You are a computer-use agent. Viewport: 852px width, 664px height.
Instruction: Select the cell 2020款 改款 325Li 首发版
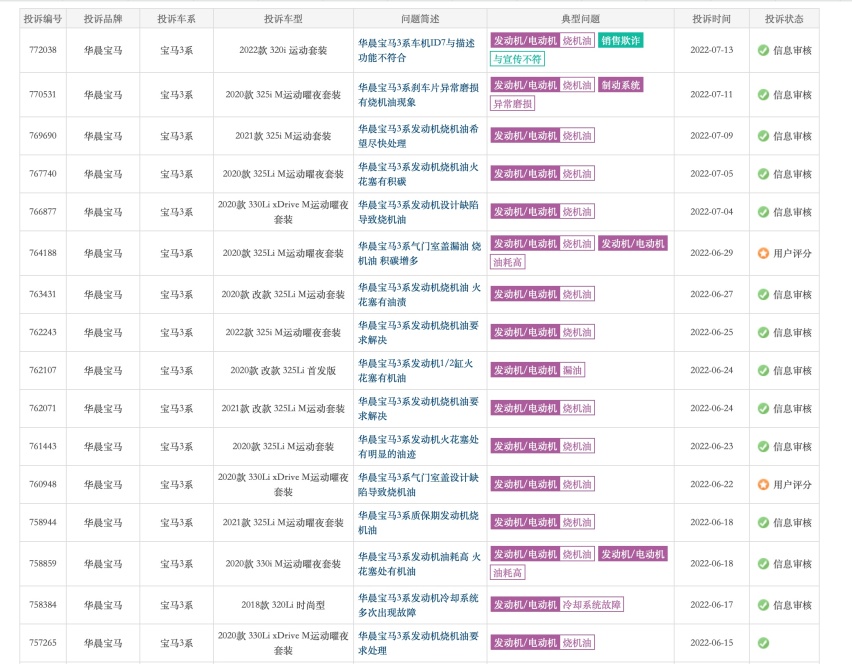[x=283, y=371]
